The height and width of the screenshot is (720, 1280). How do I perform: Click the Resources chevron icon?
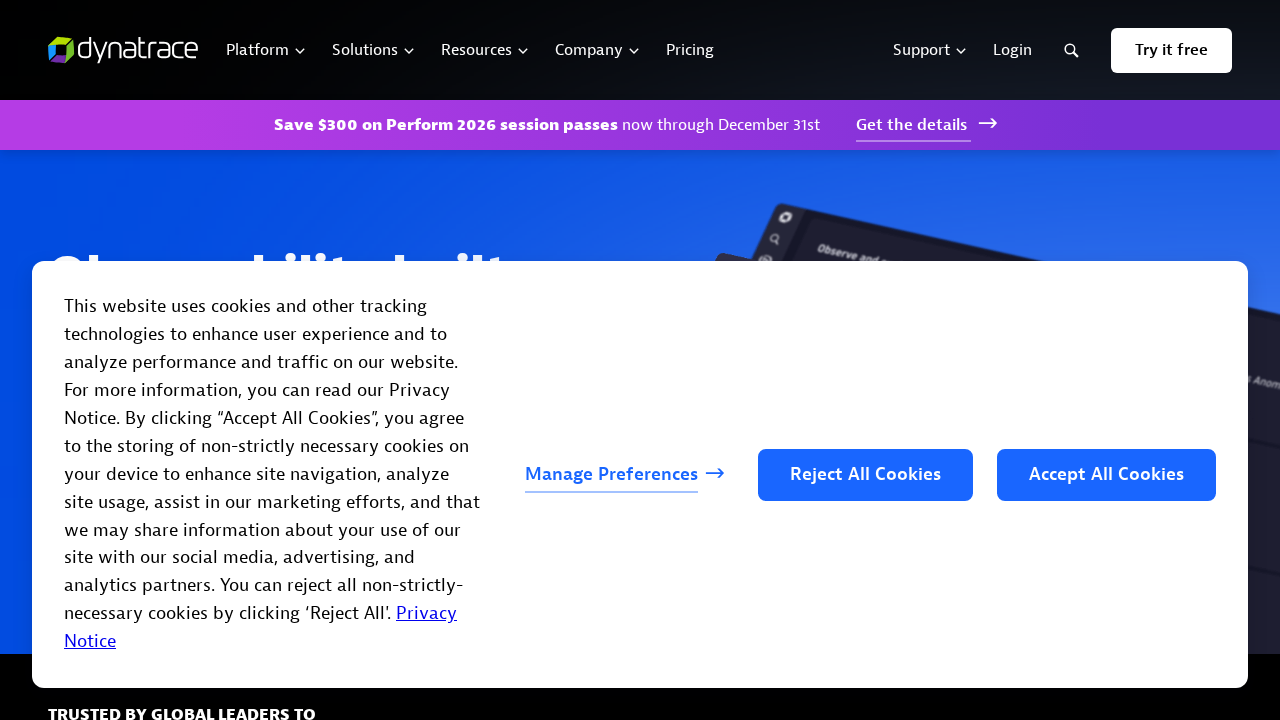[522, 48]
